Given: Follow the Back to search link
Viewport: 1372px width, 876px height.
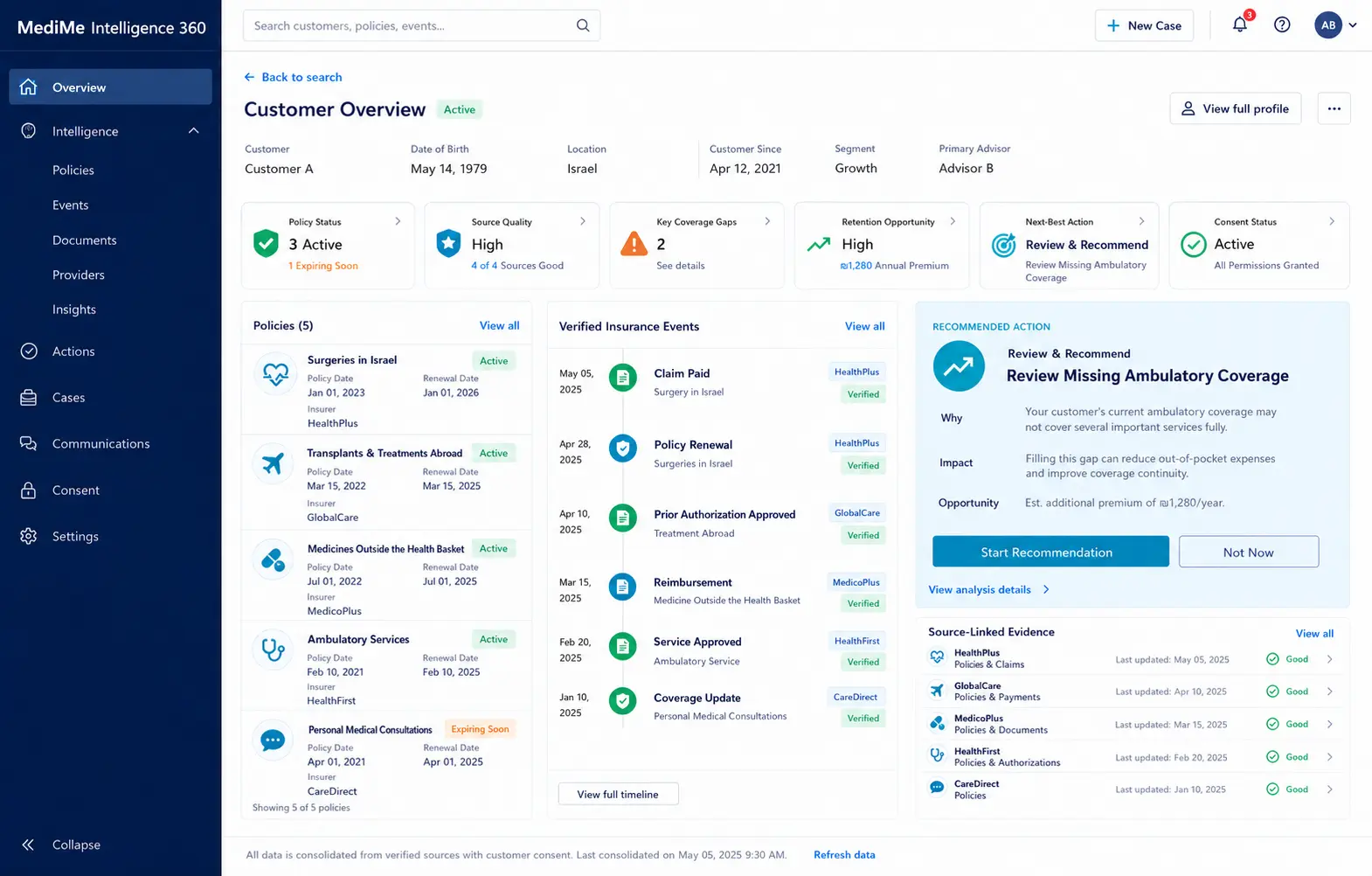Looking at the screenshot, I should pyautogui.click(x=293, y=77).
